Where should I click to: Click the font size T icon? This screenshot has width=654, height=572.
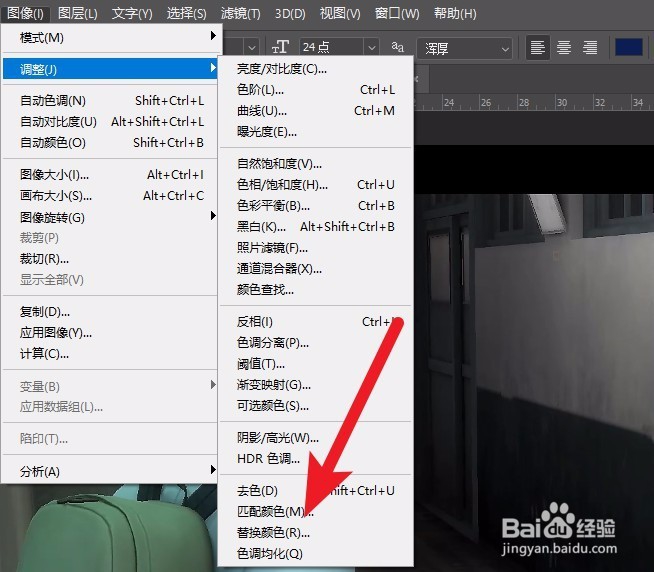(280, 47)
